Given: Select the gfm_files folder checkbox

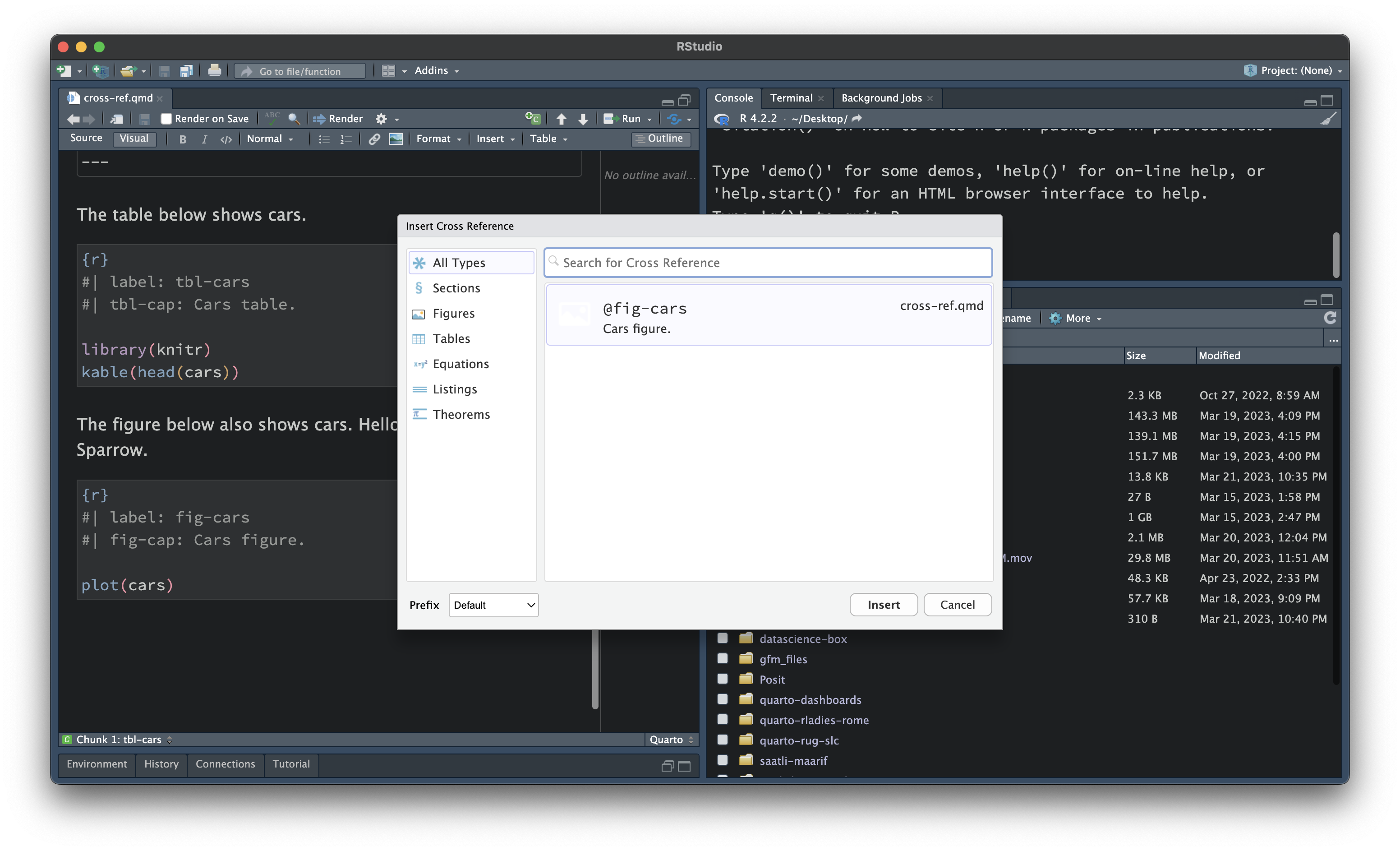Looking at the screenshot, I should [723, 658].
